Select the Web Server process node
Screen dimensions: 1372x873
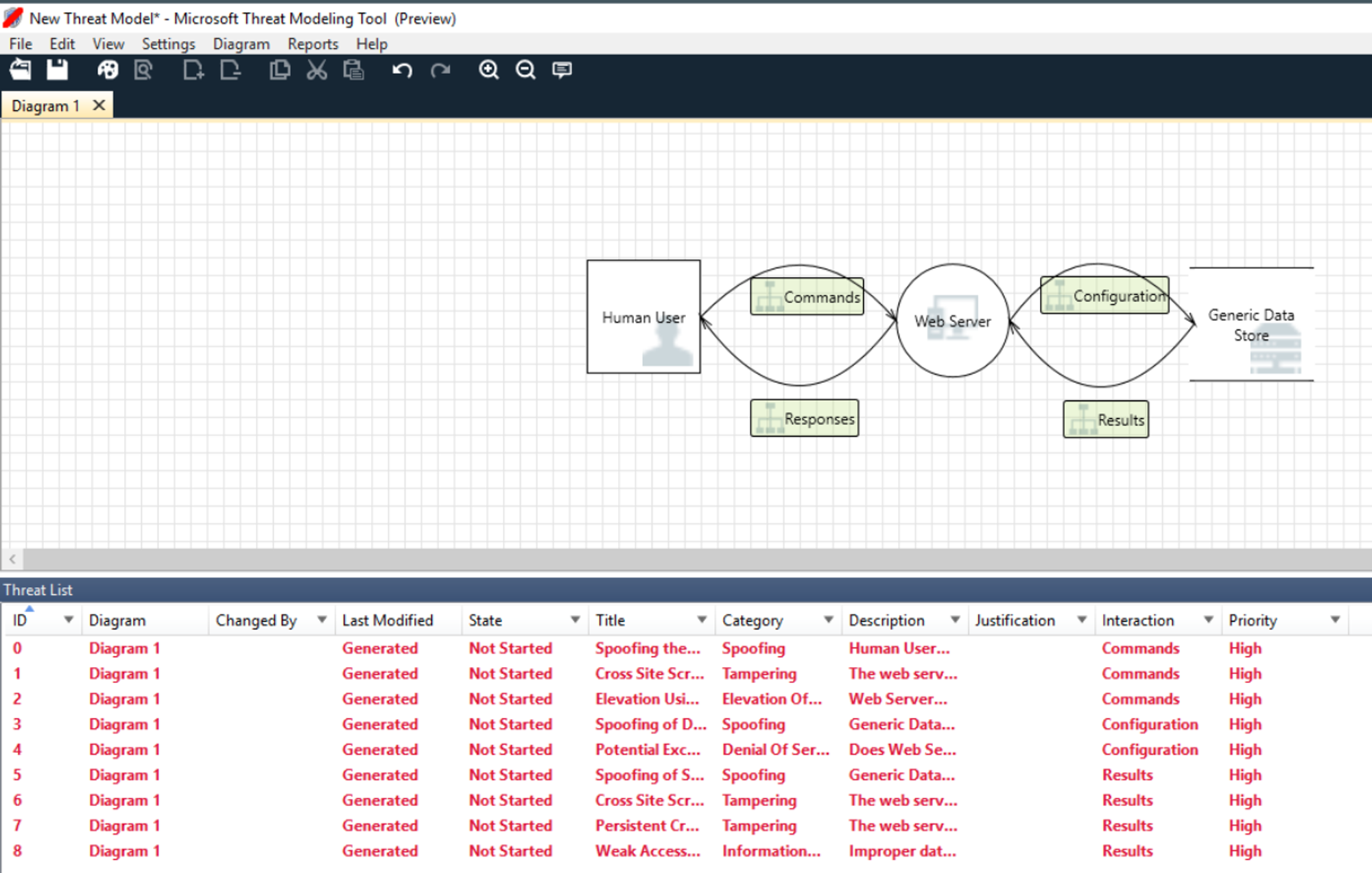952,321
